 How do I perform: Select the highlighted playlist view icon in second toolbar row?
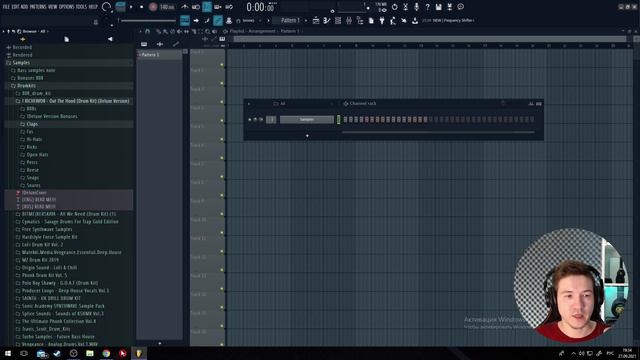click(185, 20)
